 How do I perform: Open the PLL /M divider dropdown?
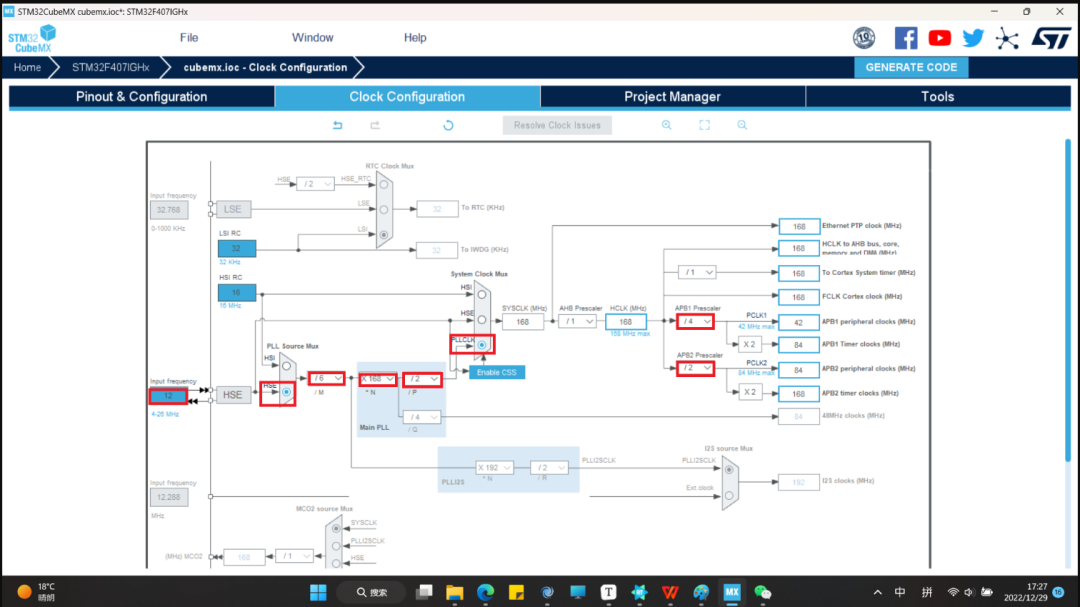point(327,379)
